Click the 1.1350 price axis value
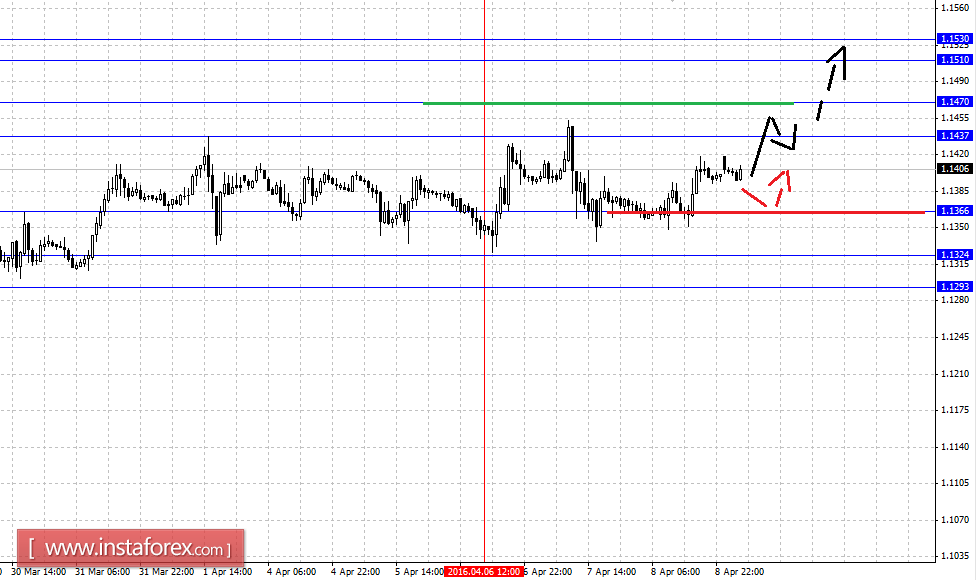This screenshot has height=580, width=977. pos(955,227)
